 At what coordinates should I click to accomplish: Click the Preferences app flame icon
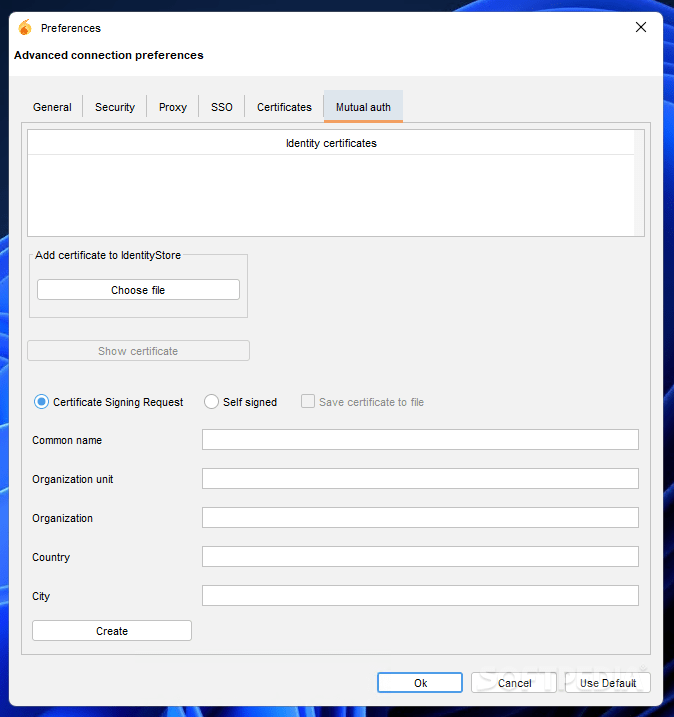pyautogui.click(x=25, y=27)
